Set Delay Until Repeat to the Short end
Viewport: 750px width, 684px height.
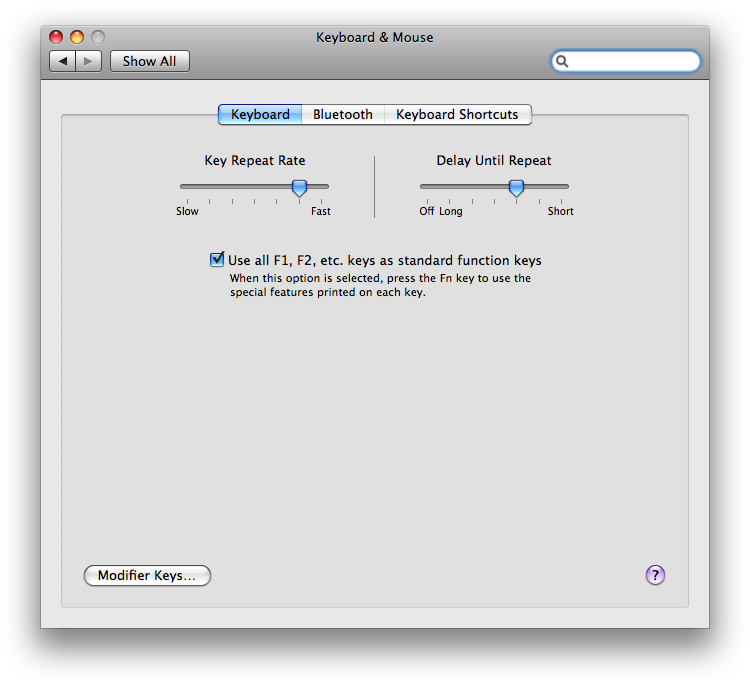click(566, 187)
